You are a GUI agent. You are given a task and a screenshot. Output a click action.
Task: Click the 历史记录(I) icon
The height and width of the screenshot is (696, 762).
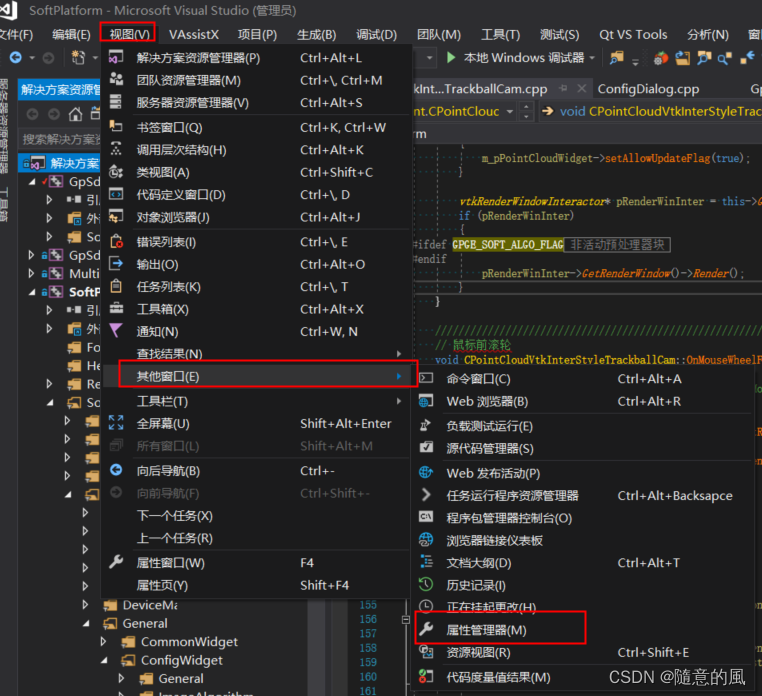point(426,585)
